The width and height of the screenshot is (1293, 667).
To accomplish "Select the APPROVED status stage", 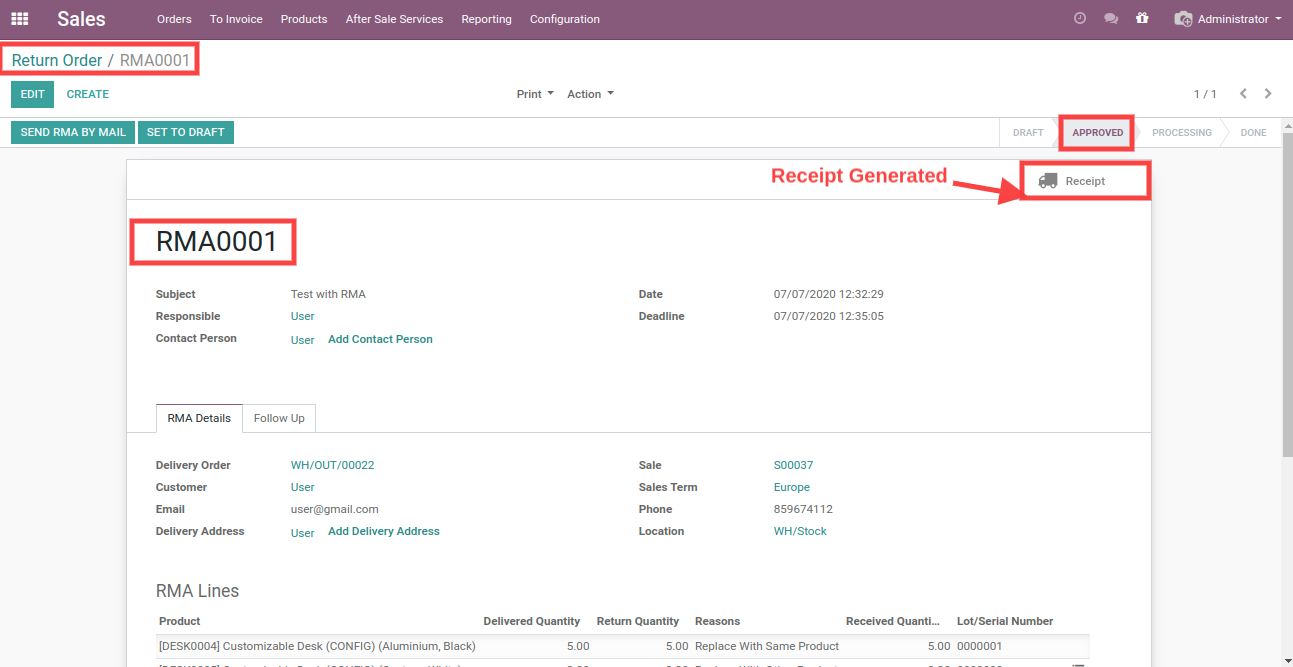I will pyautogui.click(x=1097, y=132).
